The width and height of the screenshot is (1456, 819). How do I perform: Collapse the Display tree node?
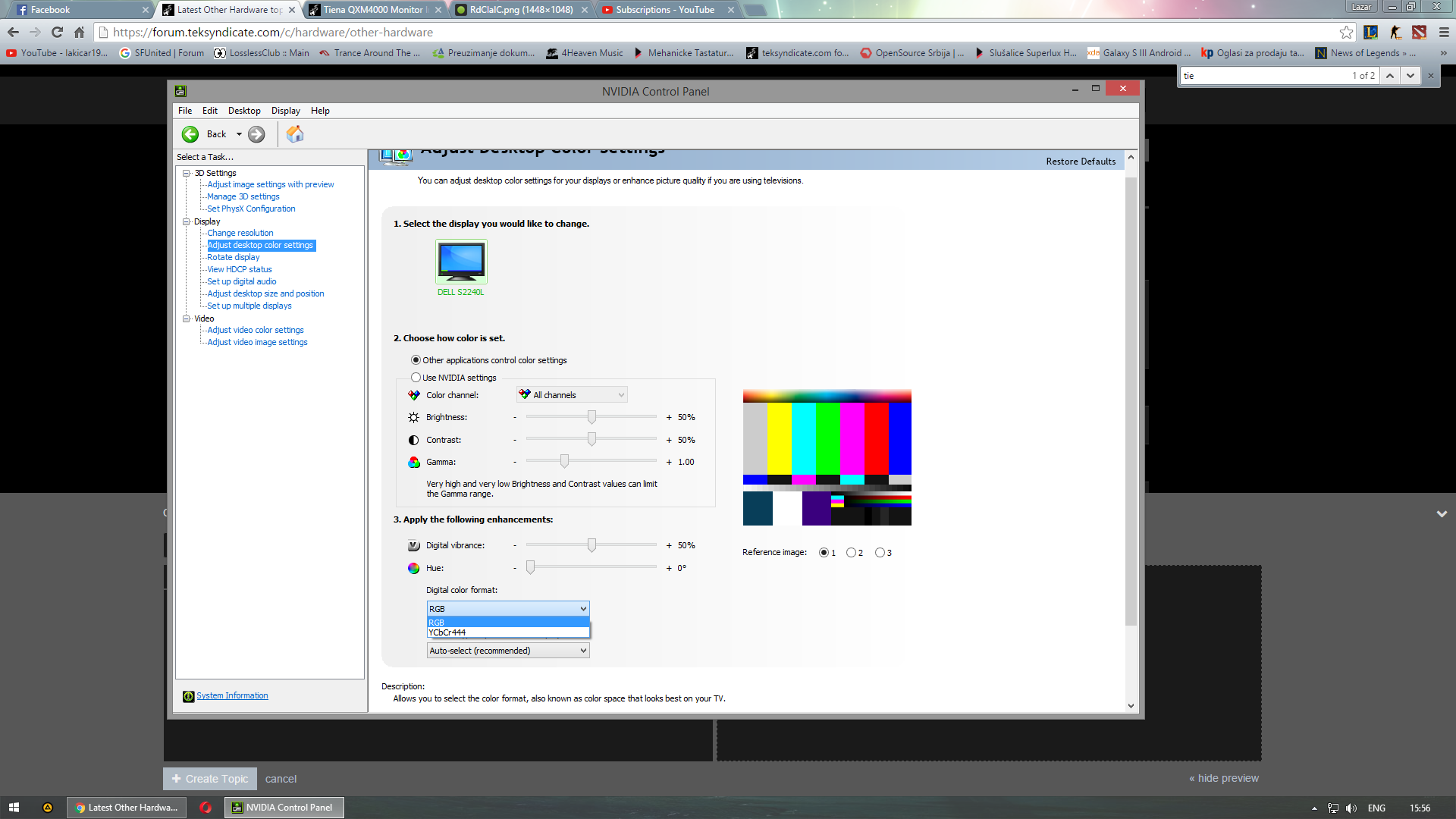pos(186,221)
